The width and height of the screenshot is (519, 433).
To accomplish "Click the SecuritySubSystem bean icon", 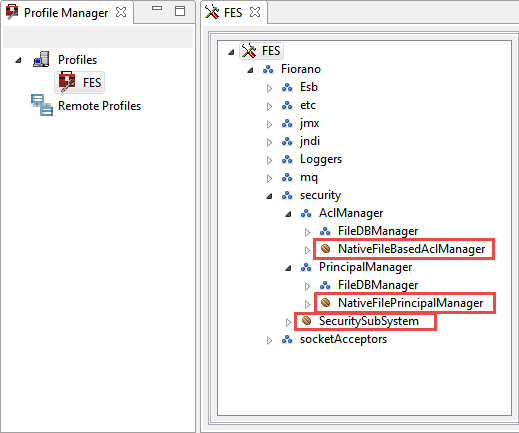I will click(x=306, y=321).
